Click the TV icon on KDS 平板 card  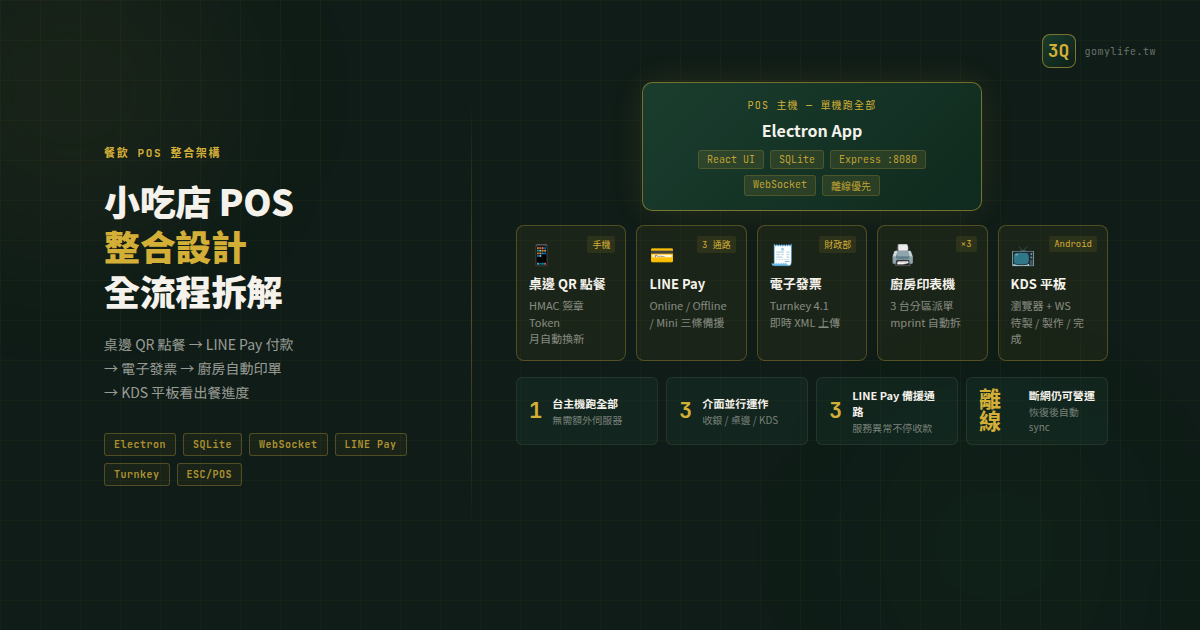click(x=1022, y=255)
